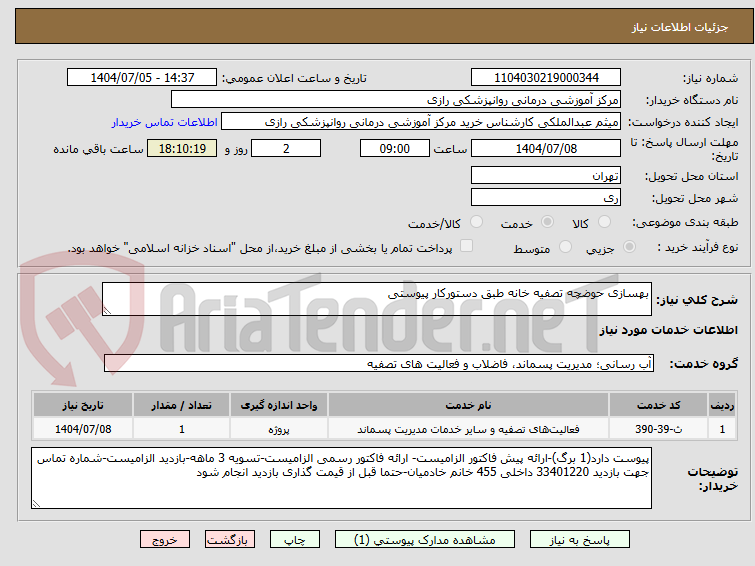755x566 pixels.
Task: Click the table date cell 1404/07/08
Action: pyautogui.click(x=83, y=429)
